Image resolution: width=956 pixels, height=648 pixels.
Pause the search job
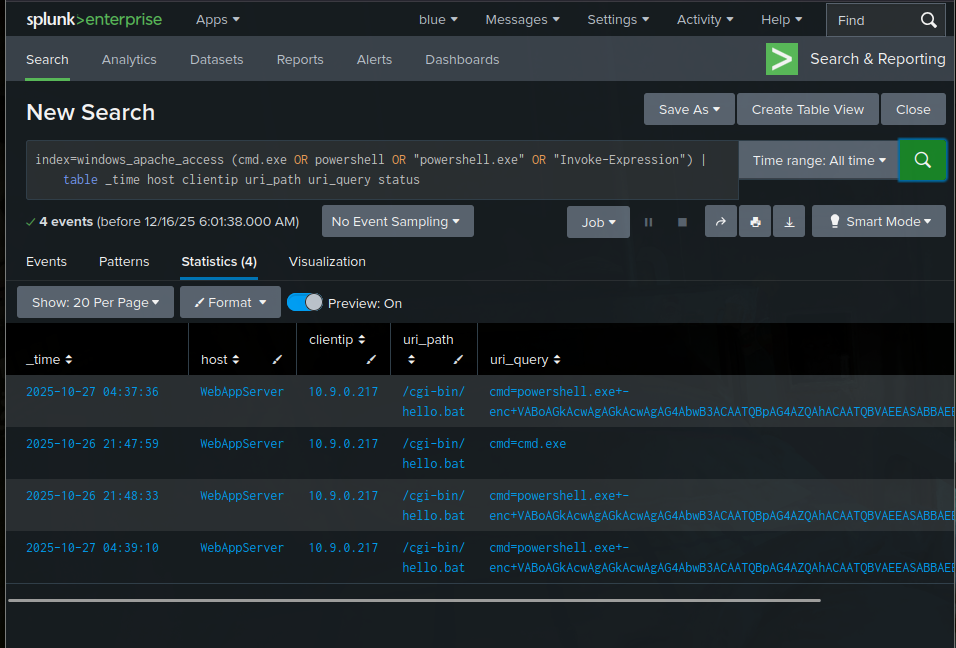pos(648,223)
